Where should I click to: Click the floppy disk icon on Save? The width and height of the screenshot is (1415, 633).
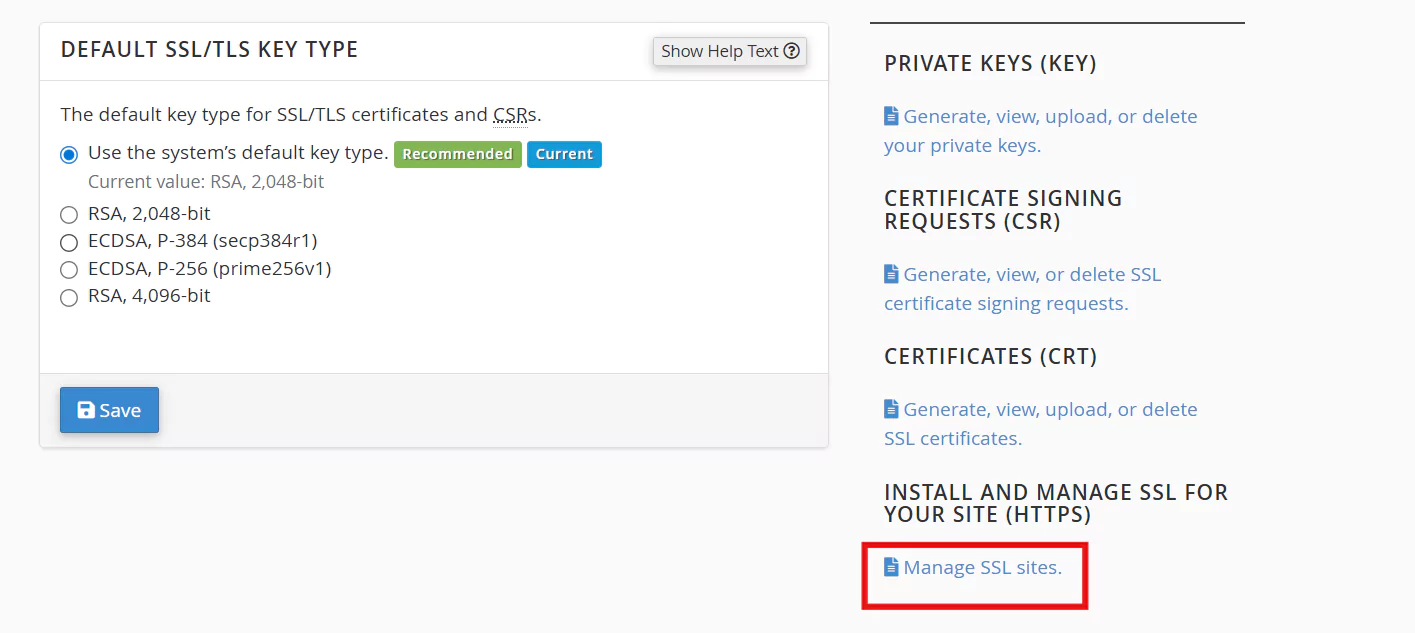[86, 410]
